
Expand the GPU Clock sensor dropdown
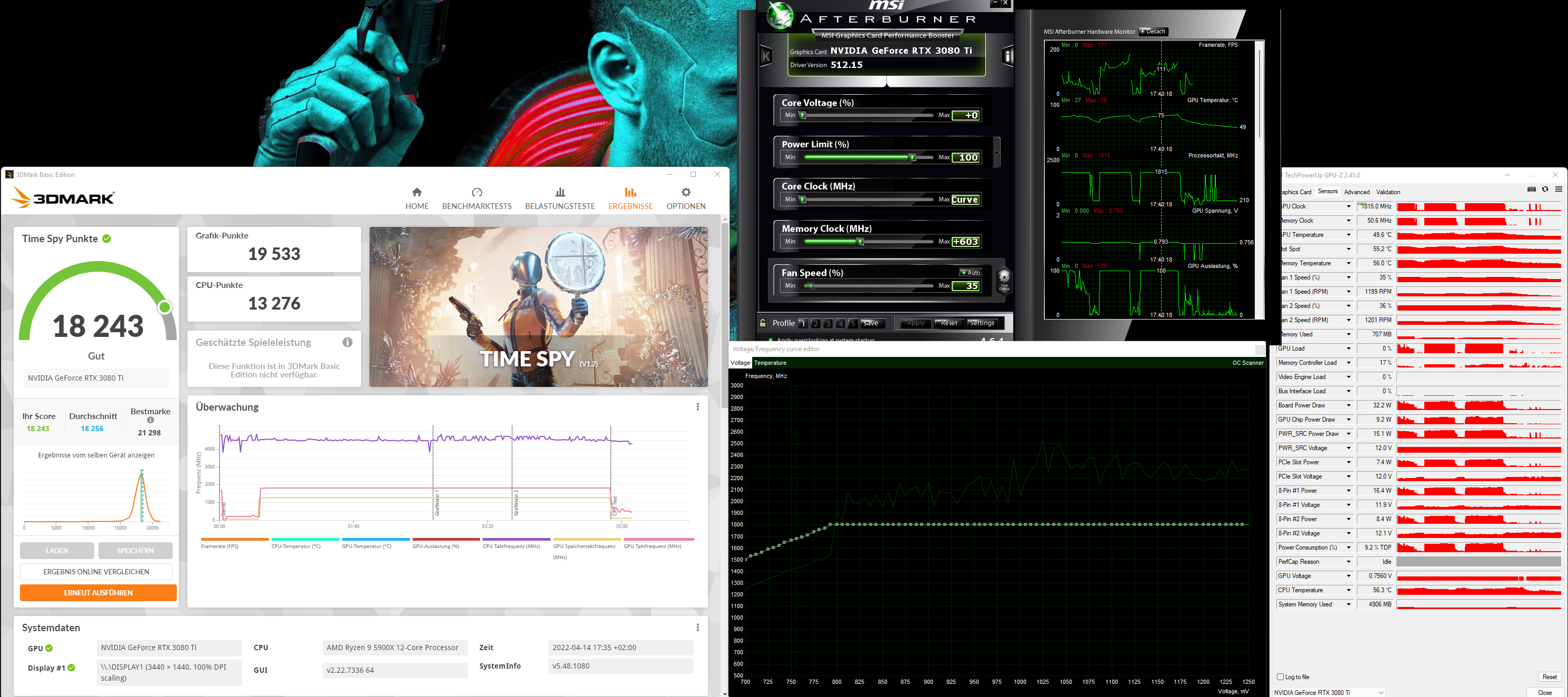[1349, 206]
